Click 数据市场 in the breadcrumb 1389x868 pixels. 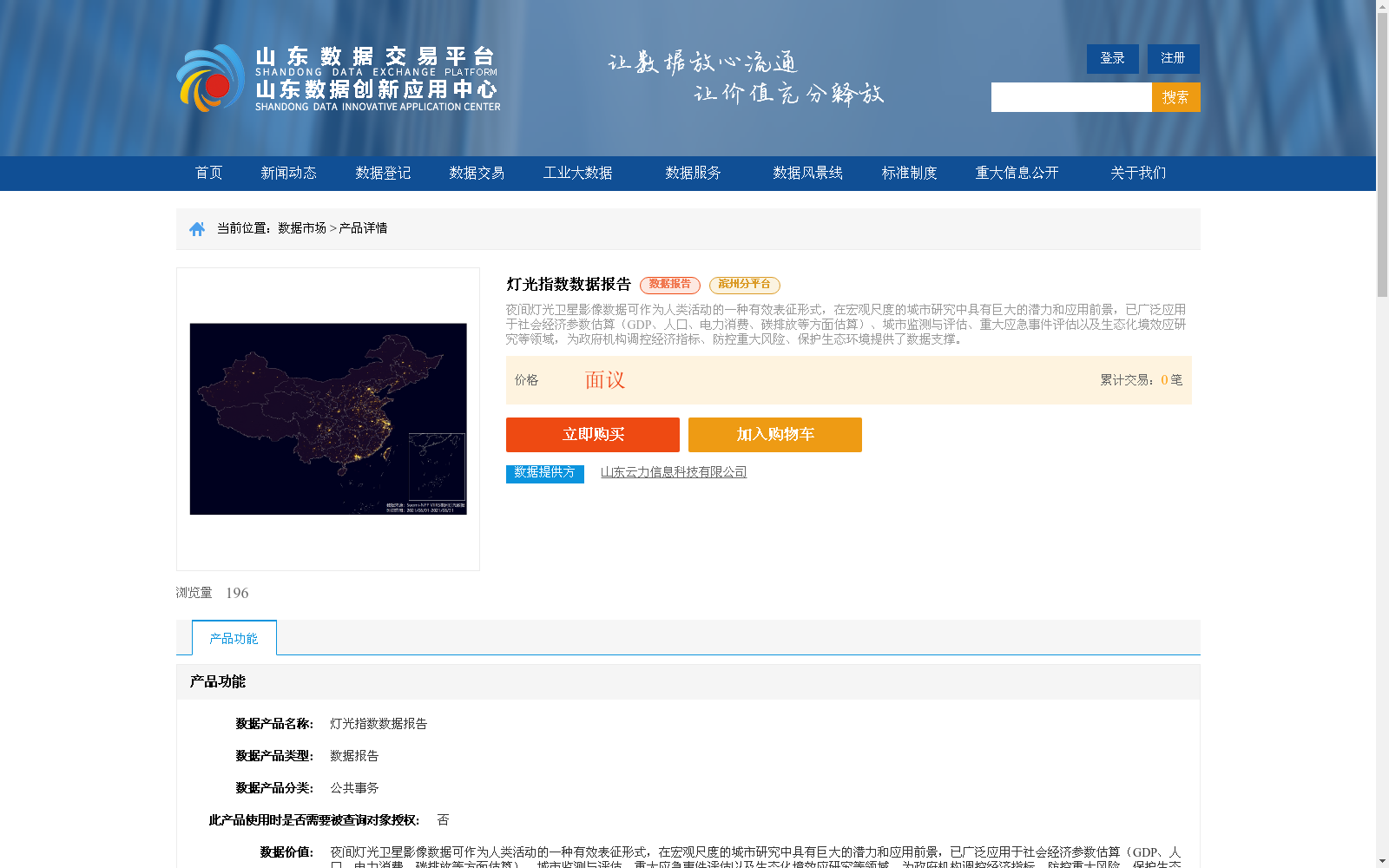pyautogui.click(x=302, y=228)
